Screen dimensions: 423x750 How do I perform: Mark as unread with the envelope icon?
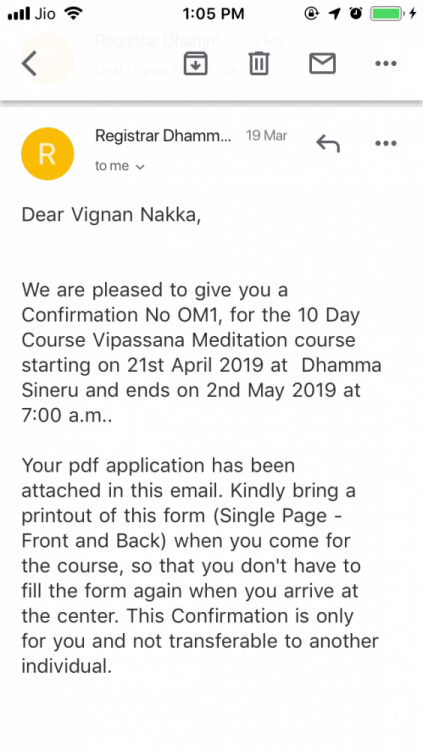[x=322, y=64]
